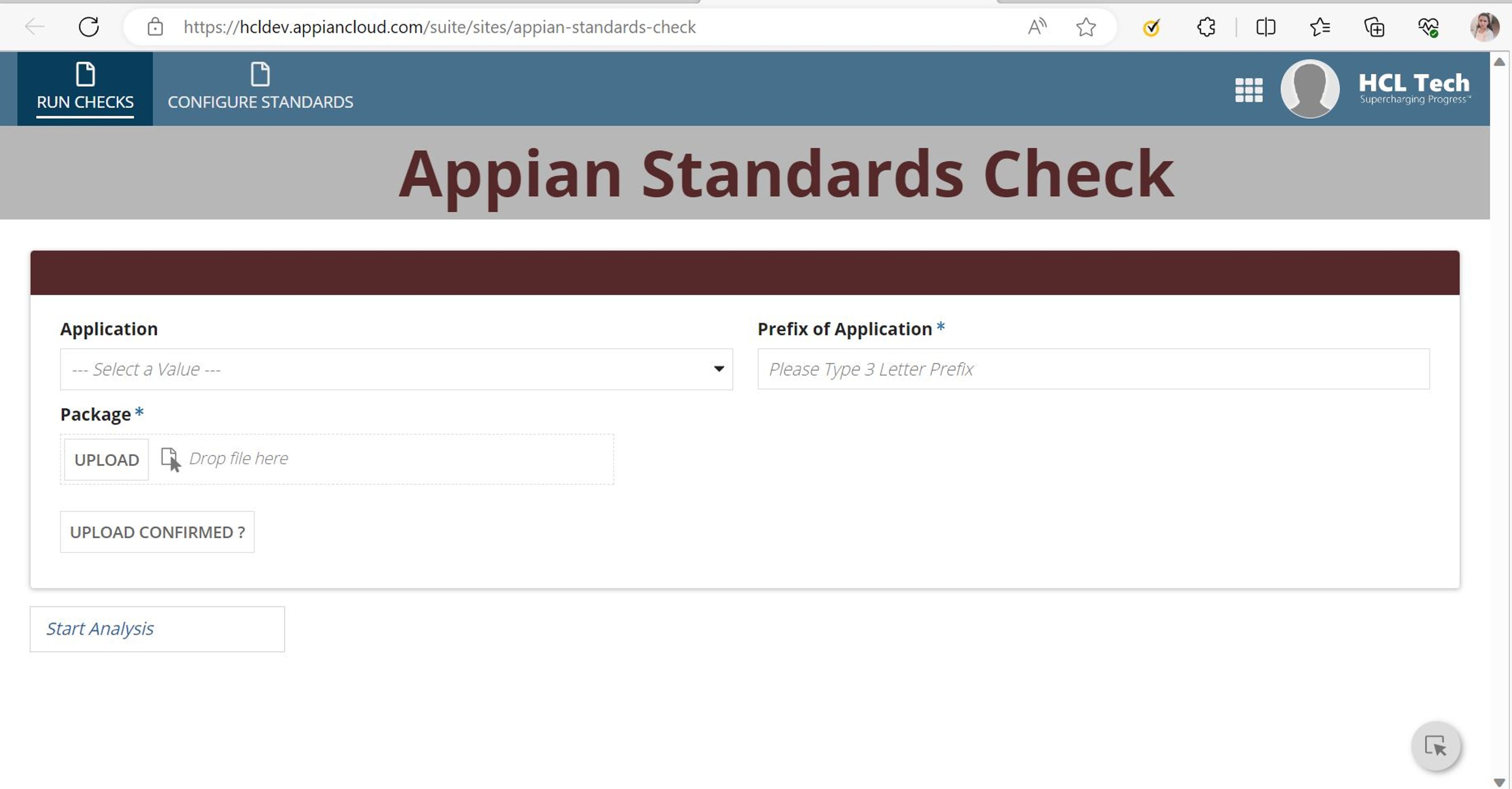
Task: Click the Package field label
Action: [96, 414]
